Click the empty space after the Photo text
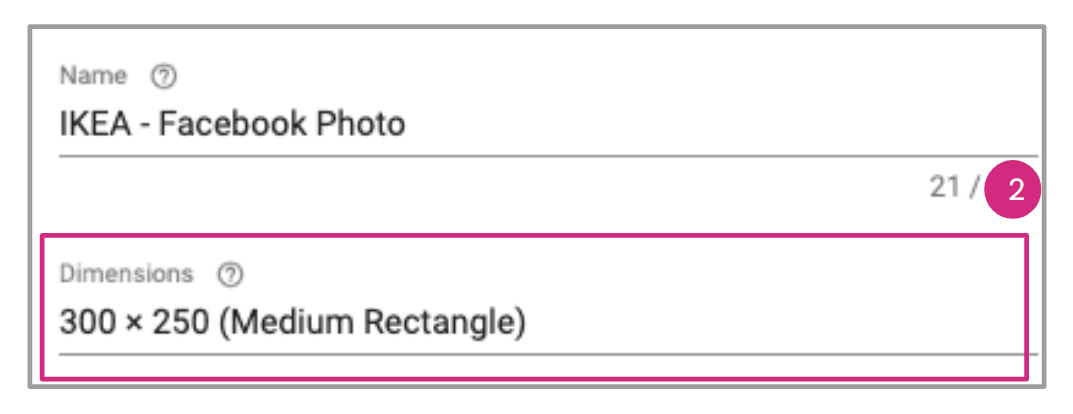1073x414 pixels. click(650, 124)
